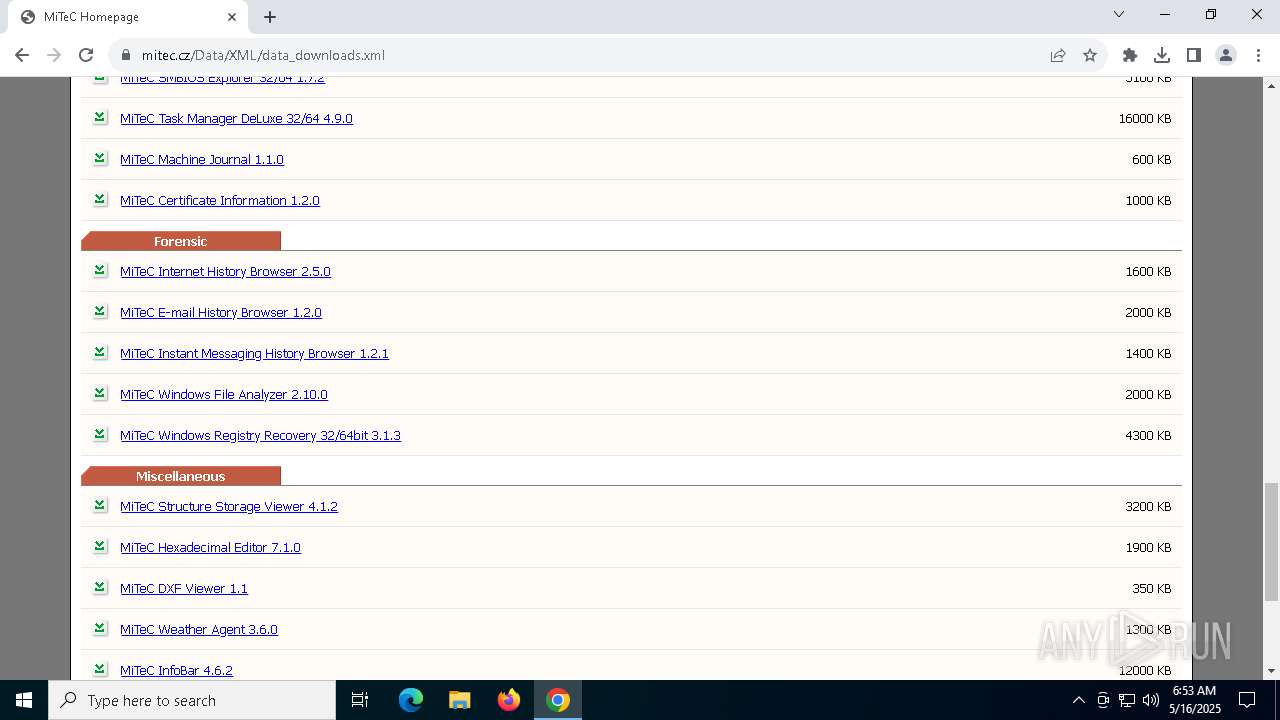The height and width of the screenshot is (720, 1280).
Task: Open notification center icon
Action: pos(1247,700)
